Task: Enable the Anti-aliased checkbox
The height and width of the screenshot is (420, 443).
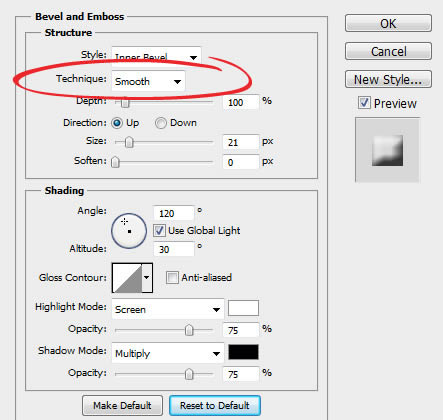Action: coord(172,277)
